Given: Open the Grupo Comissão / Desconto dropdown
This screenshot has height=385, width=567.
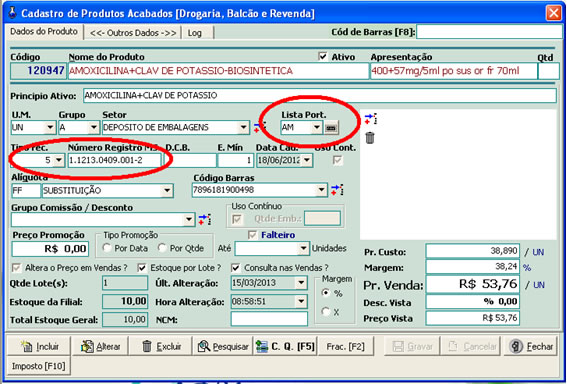Looking at the screenshot, I should coord(189,219).
